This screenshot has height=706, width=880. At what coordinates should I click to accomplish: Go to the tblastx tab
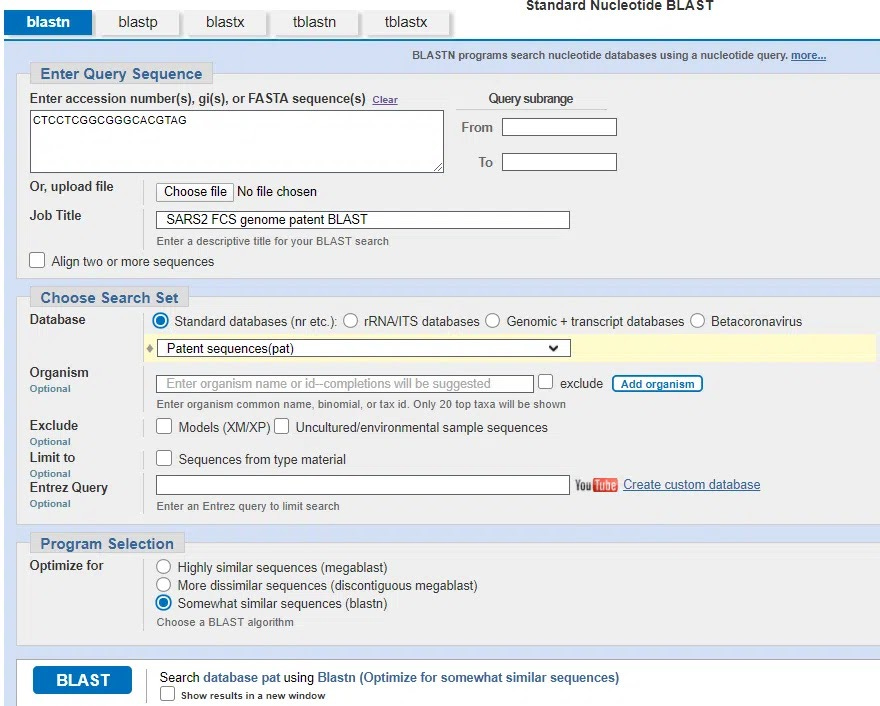click(406, 22)
